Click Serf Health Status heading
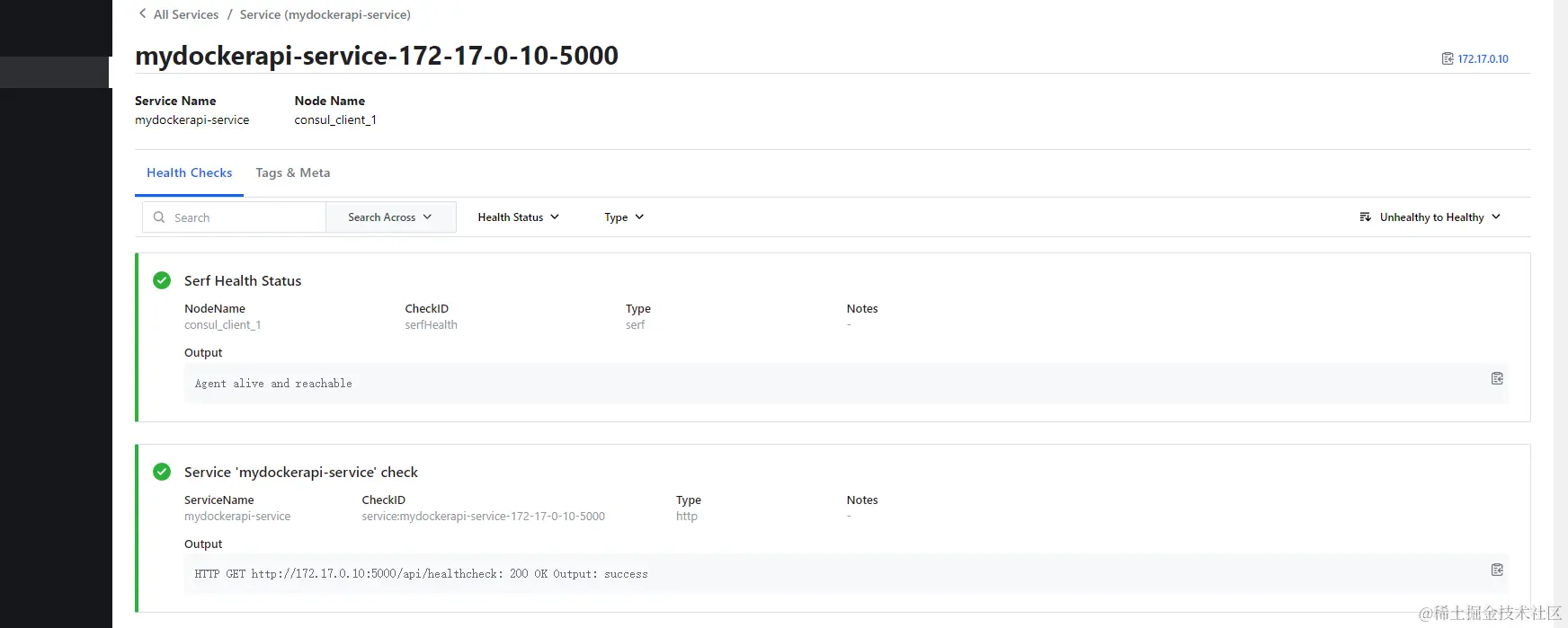This screenshot has width=1568, height=628. click(x=243, y=281)
